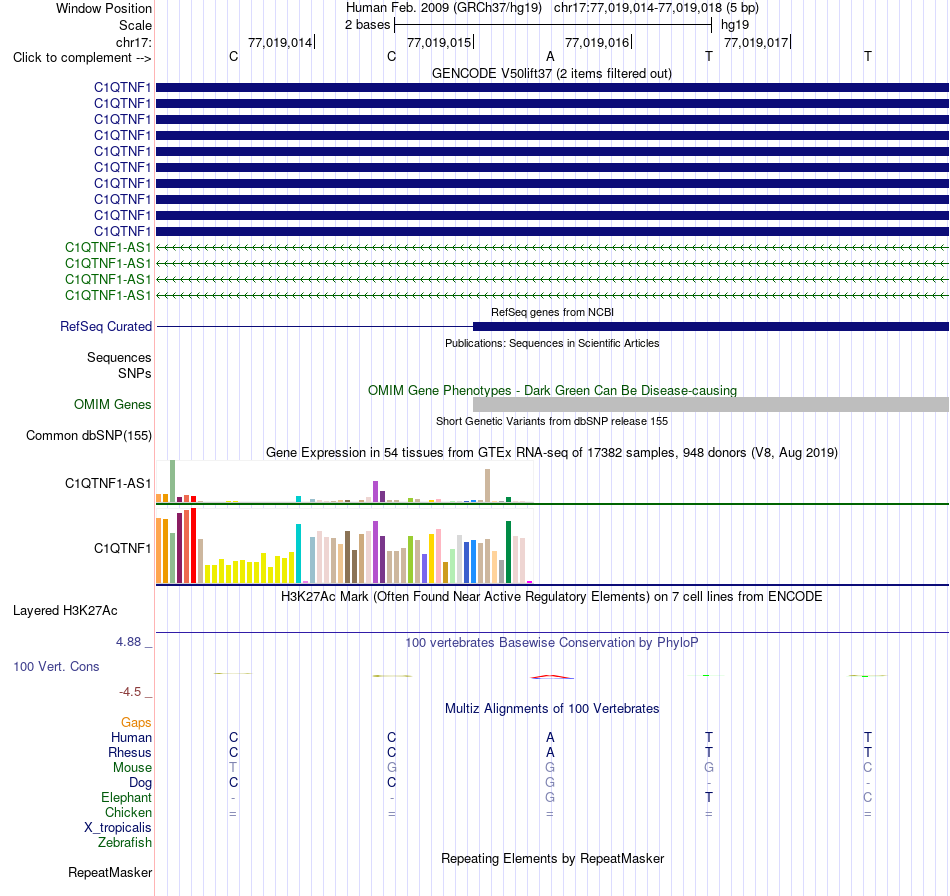Open the GTEx Gene Expression track title
Screen dimensions: 950x896
point(552,453)
